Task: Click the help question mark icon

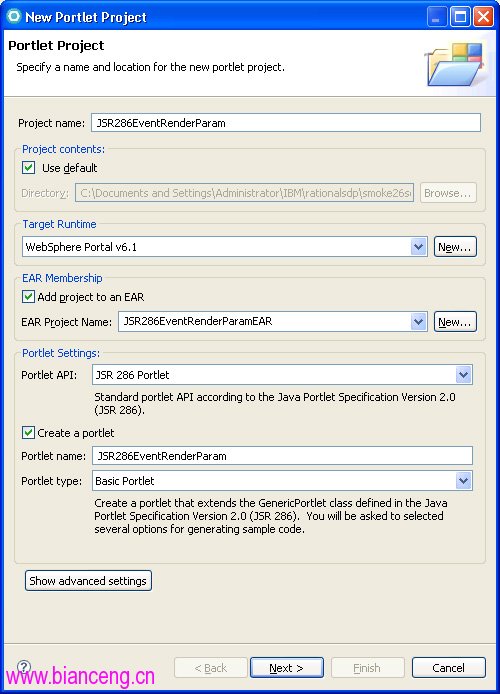Action: 24,667
